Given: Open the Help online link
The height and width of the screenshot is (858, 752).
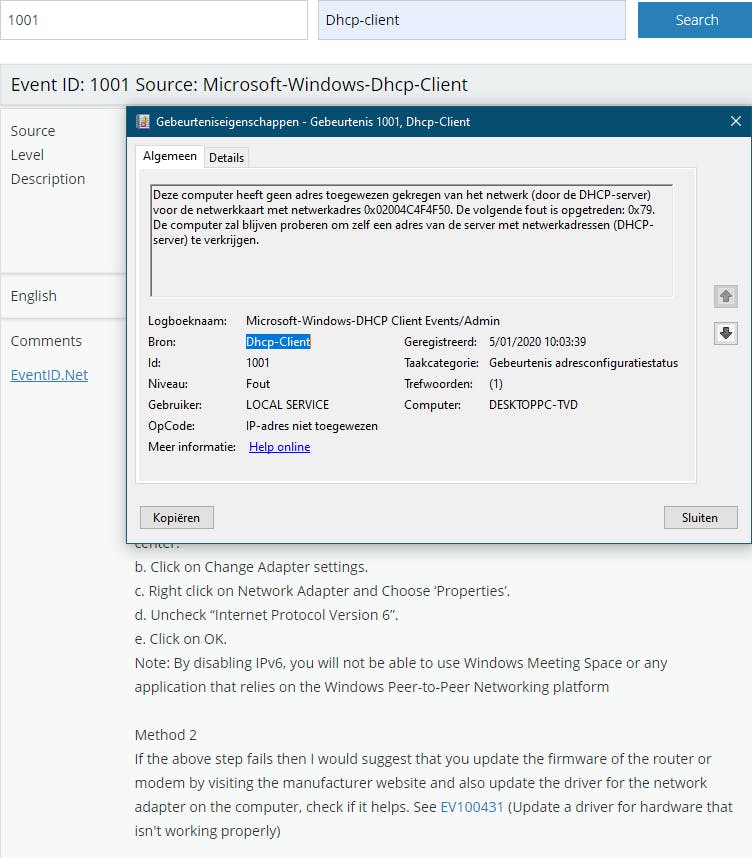Looking at the screenshot, I should click(x=280, y=447).
